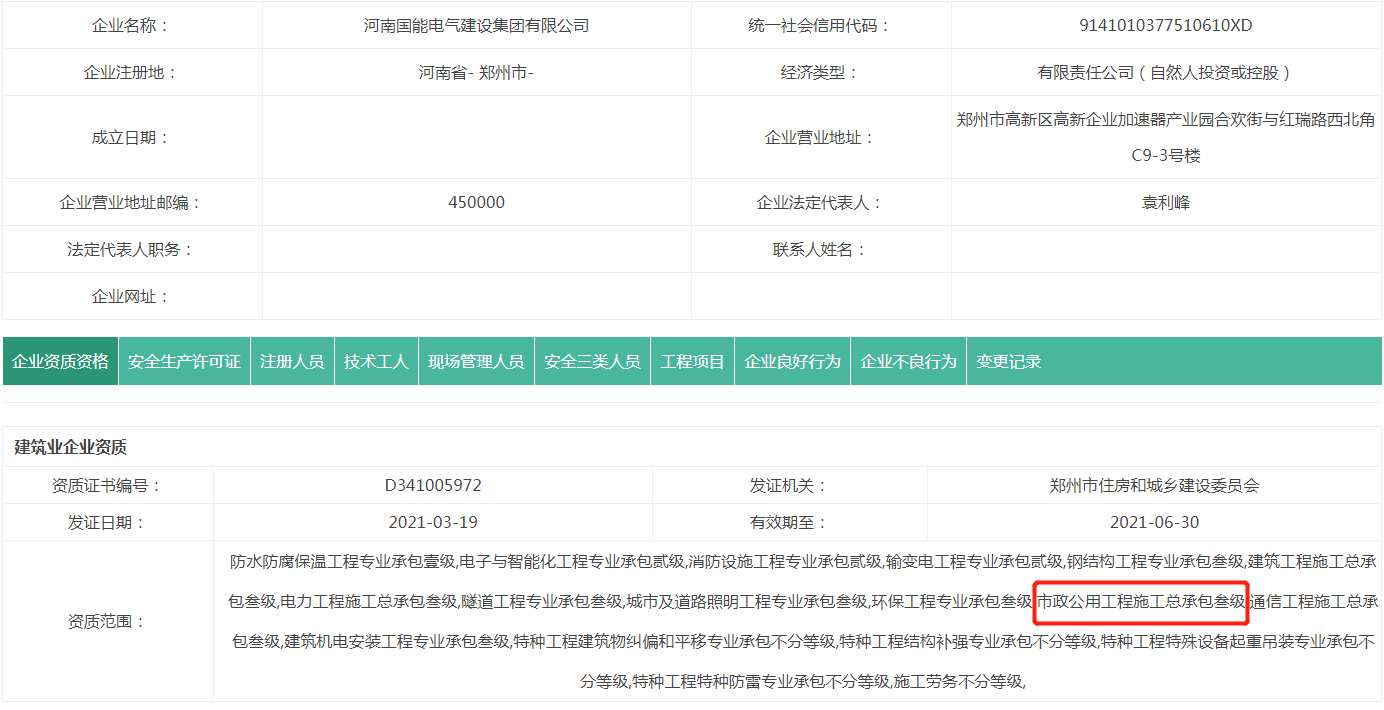Click the 发证机关： label

pyautogui.click(x=790, y=486)
